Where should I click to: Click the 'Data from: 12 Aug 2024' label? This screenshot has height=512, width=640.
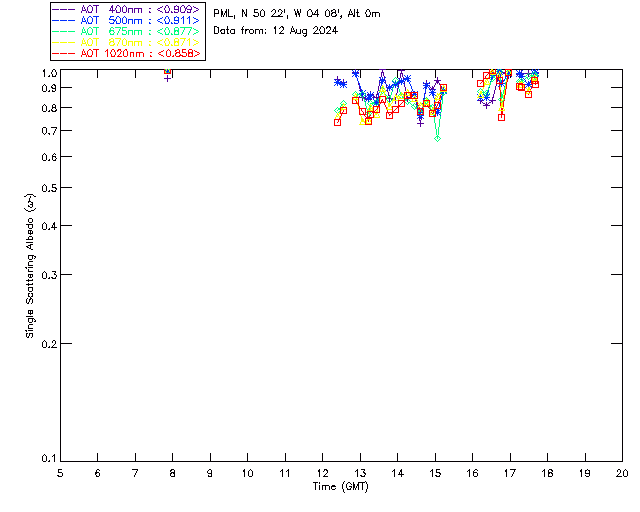click(276, 31)
